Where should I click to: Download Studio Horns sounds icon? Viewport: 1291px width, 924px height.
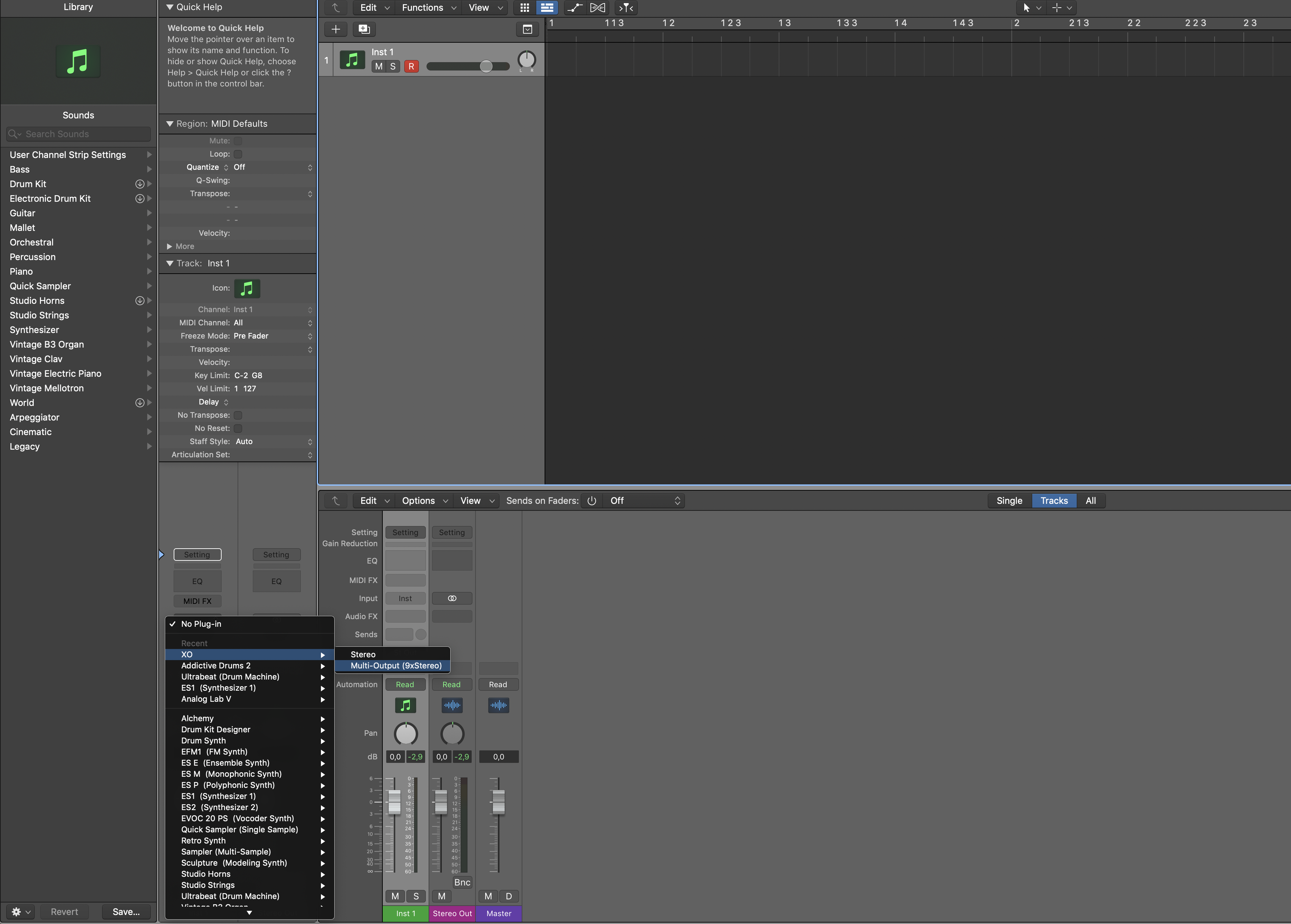(x=139, y=300)
